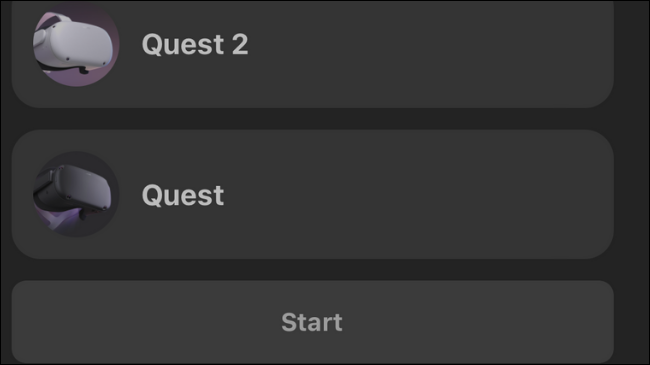Click the "Quest" text label
650x365 pixels.
click(x=183, y=195)
